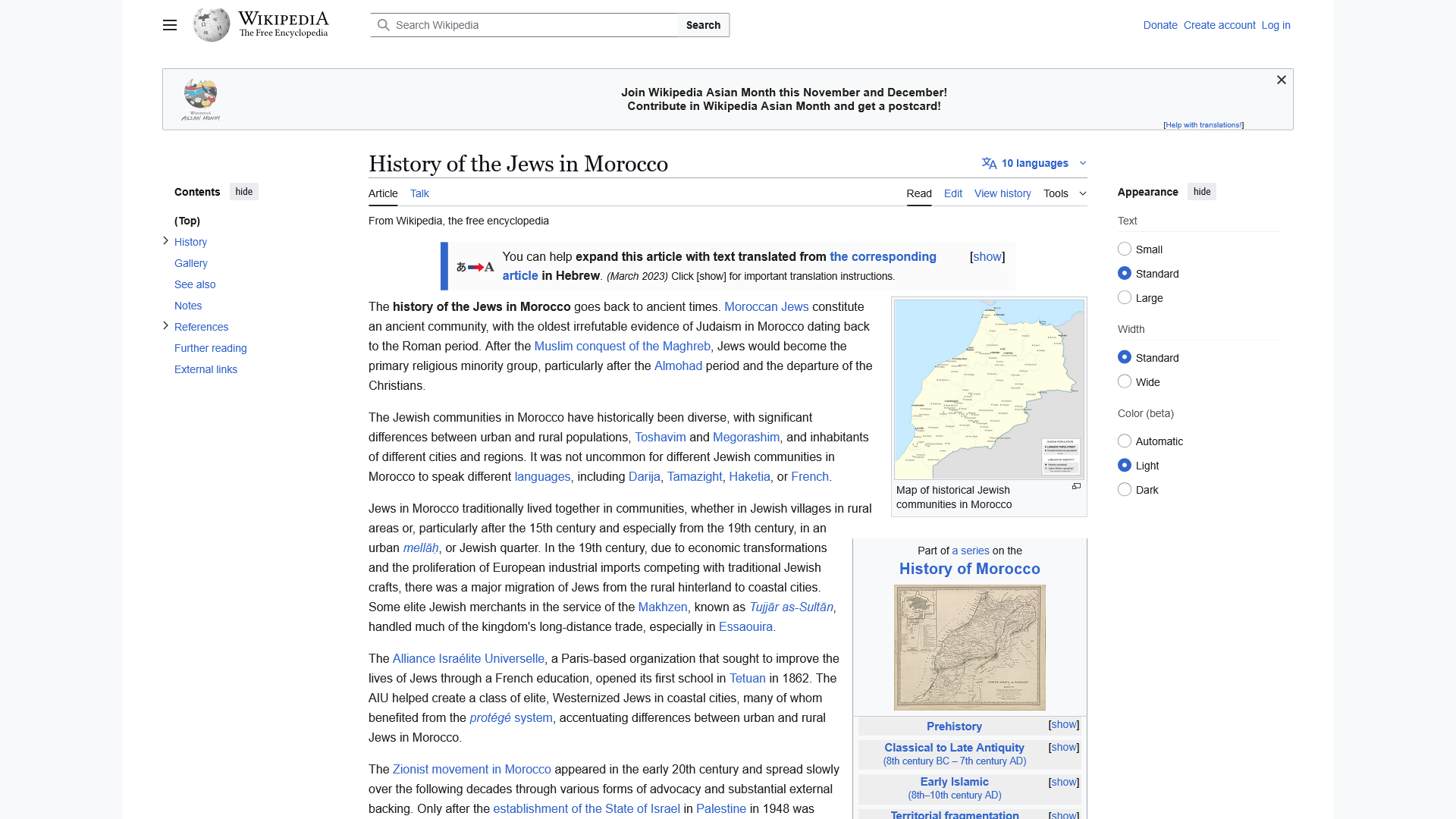Open the main navigation hamburger menu
Image resolution: width=1456 pixels, height=819 pixels.
coord(169,25)
